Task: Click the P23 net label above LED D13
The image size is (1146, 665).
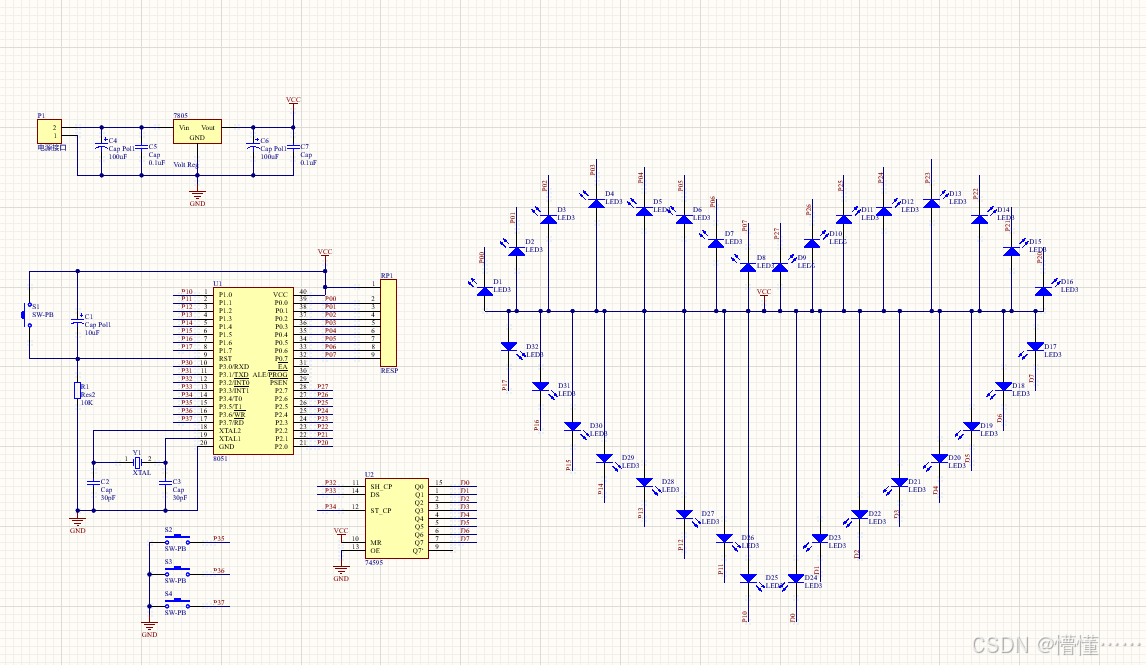Action: pyautogui.click(x=927, y=178)
